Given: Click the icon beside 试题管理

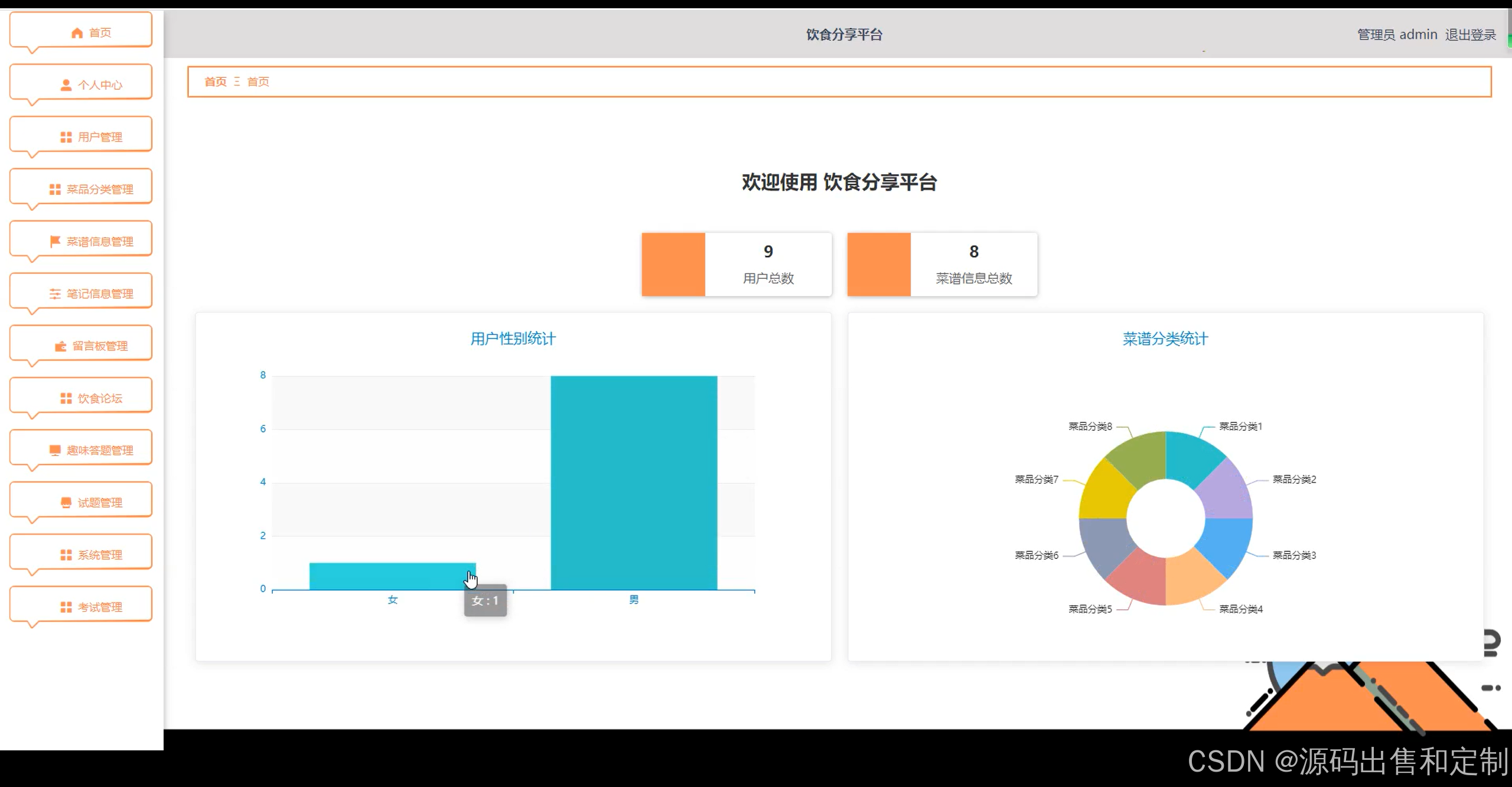Looking at the screenshot, I should click(66, 503).
